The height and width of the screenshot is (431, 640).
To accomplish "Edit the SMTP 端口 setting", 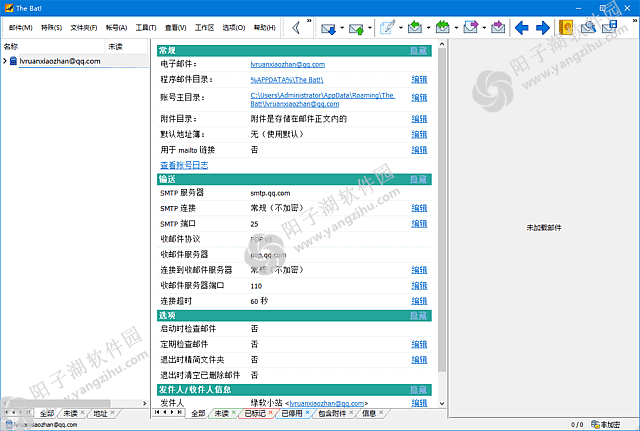I will [419, 224].
